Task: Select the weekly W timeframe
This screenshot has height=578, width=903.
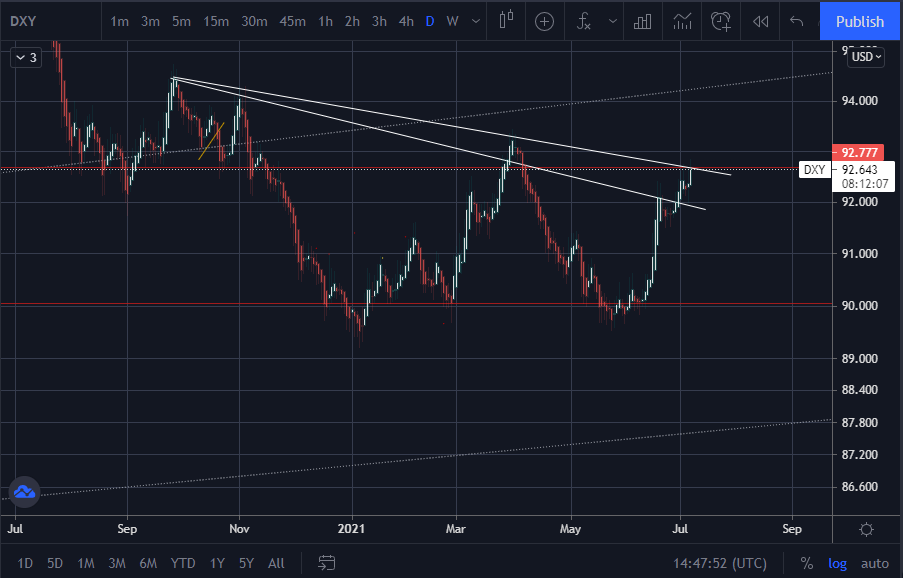Action: click(453, 21)
